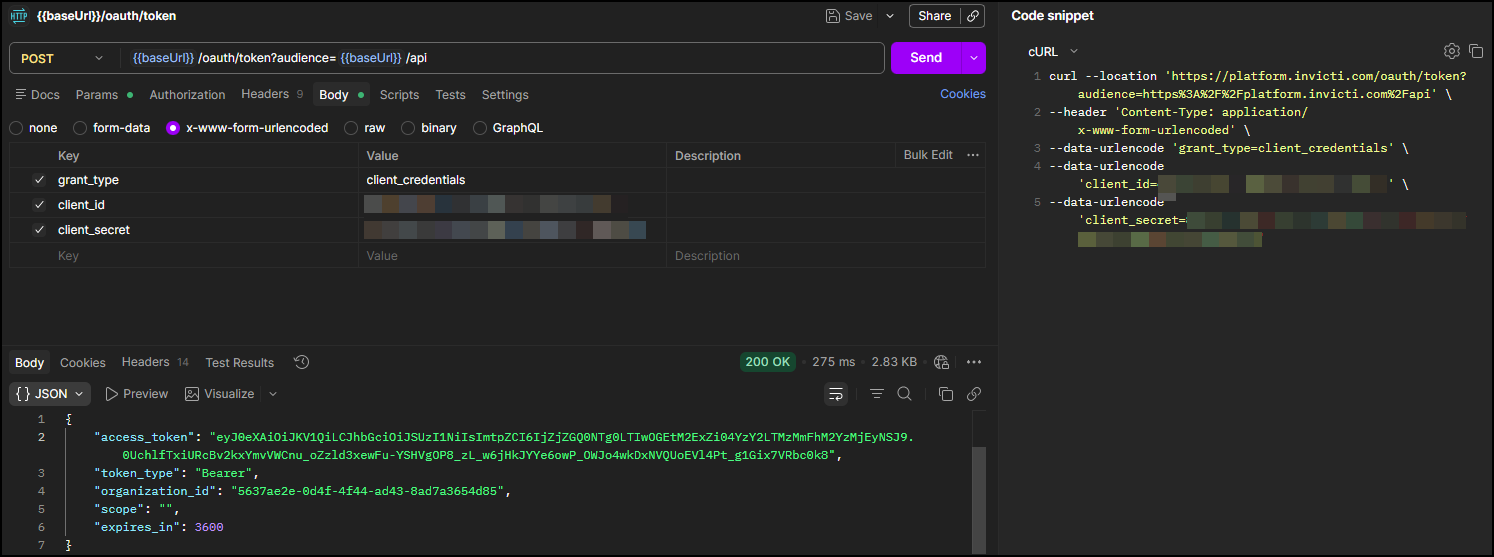
Task: Open the Test Results response tab
Action: tap(239, 362)
